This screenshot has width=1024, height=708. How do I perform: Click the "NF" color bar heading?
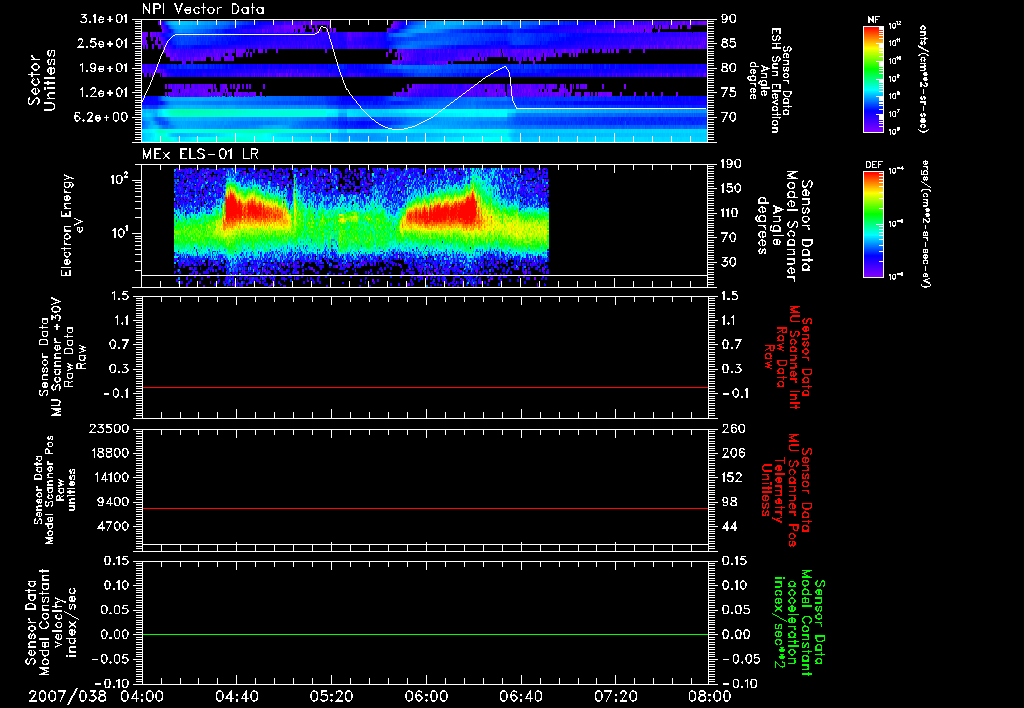tap(873, 20)
